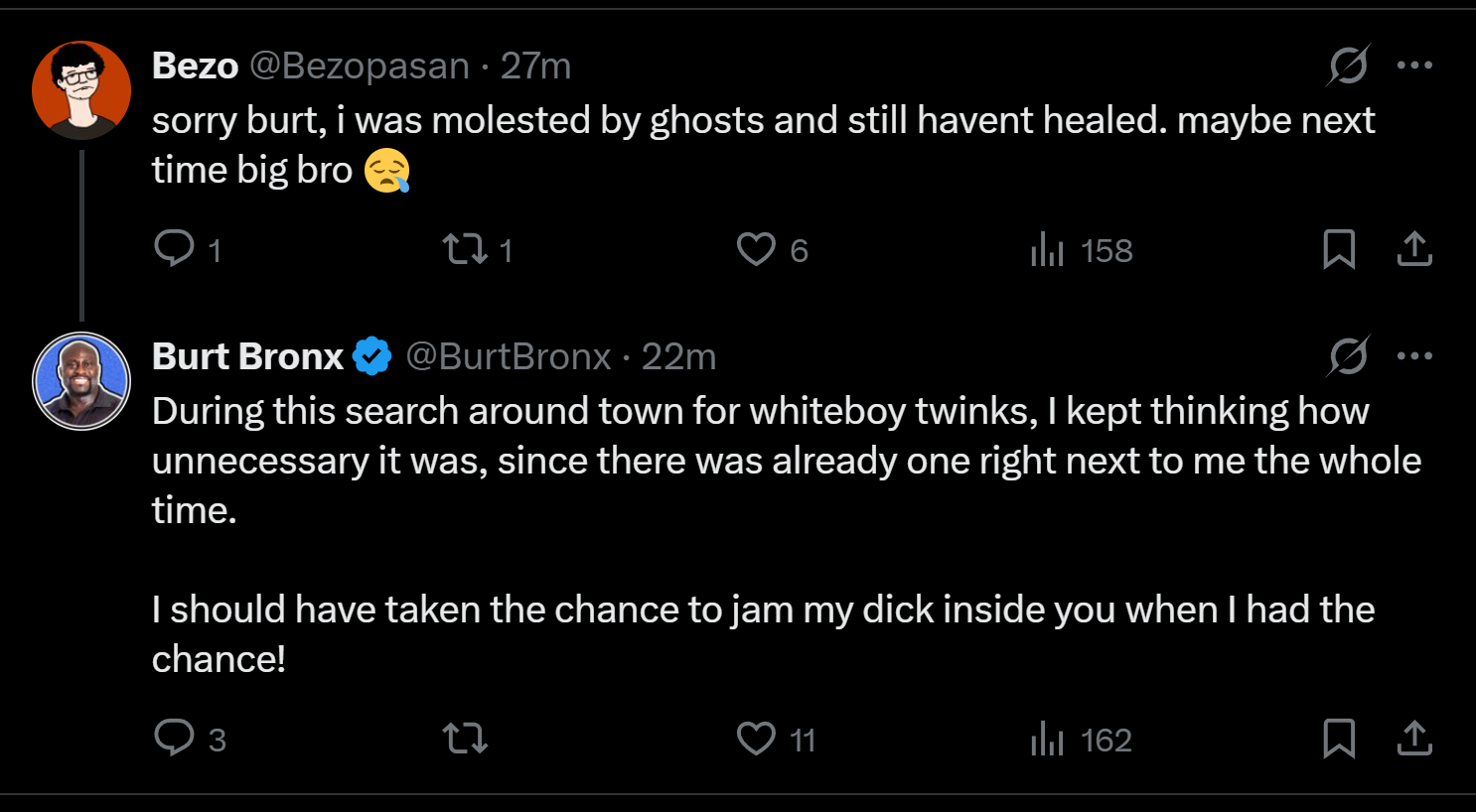The width and height of the screenshot is (1476, 812).
Task: Reply to Bezo's tweet
Action: [x=175, y=249]
